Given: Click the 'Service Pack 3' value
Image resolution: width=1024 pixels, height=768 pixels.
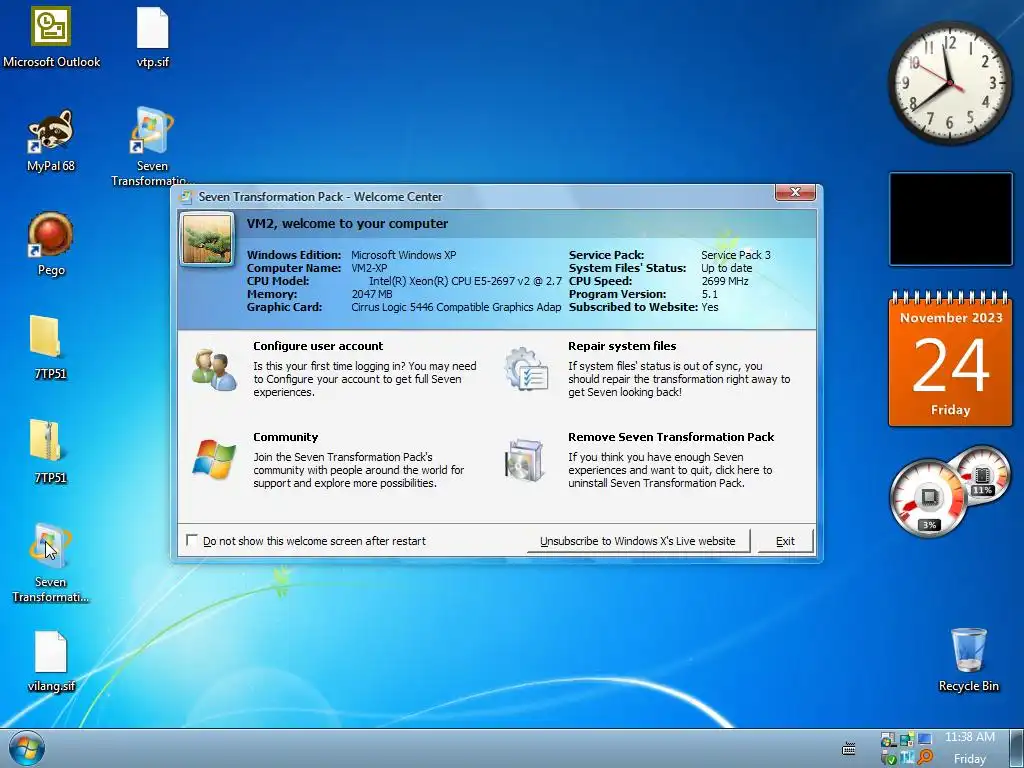Looking at the screenshot, I should click(736, 255).
